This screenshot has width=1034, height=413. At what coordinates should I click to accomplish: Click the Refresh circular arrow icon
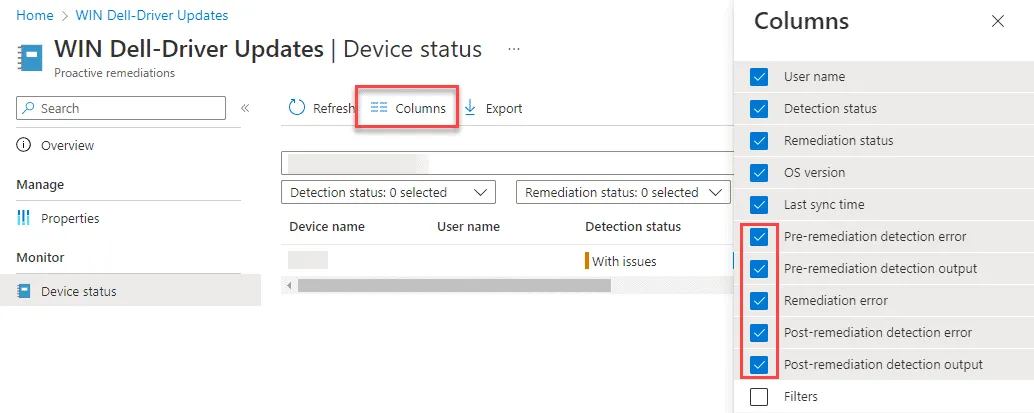coord(297,108)
